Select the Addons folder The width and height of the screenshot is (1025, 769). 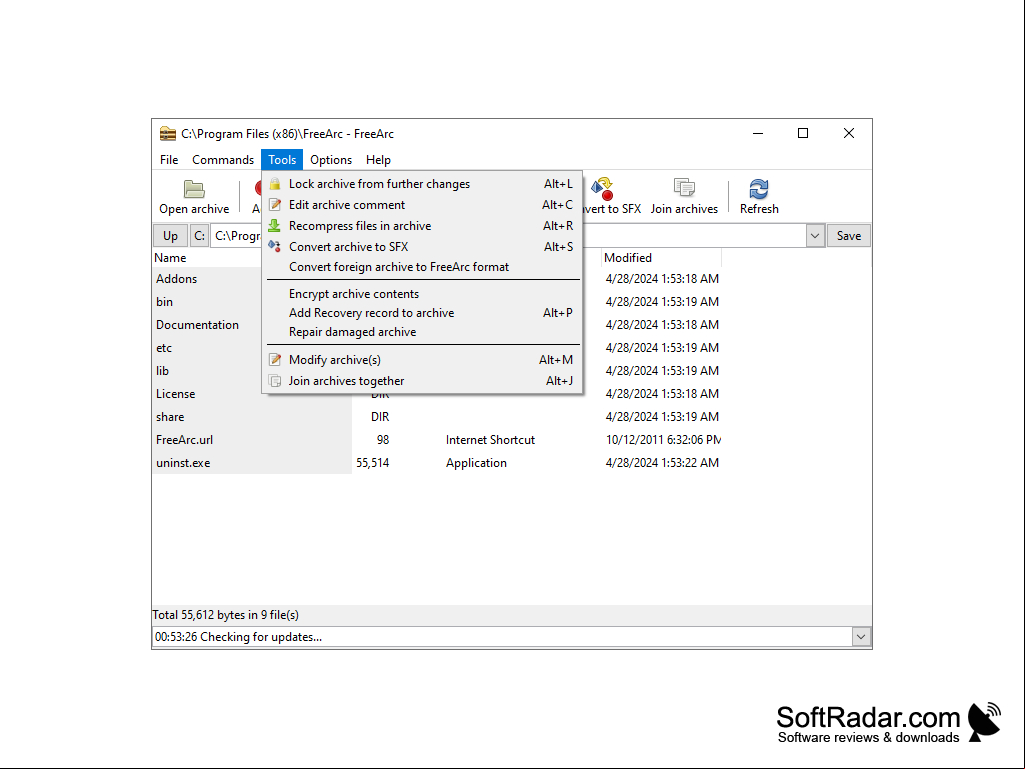click(176, 279)
